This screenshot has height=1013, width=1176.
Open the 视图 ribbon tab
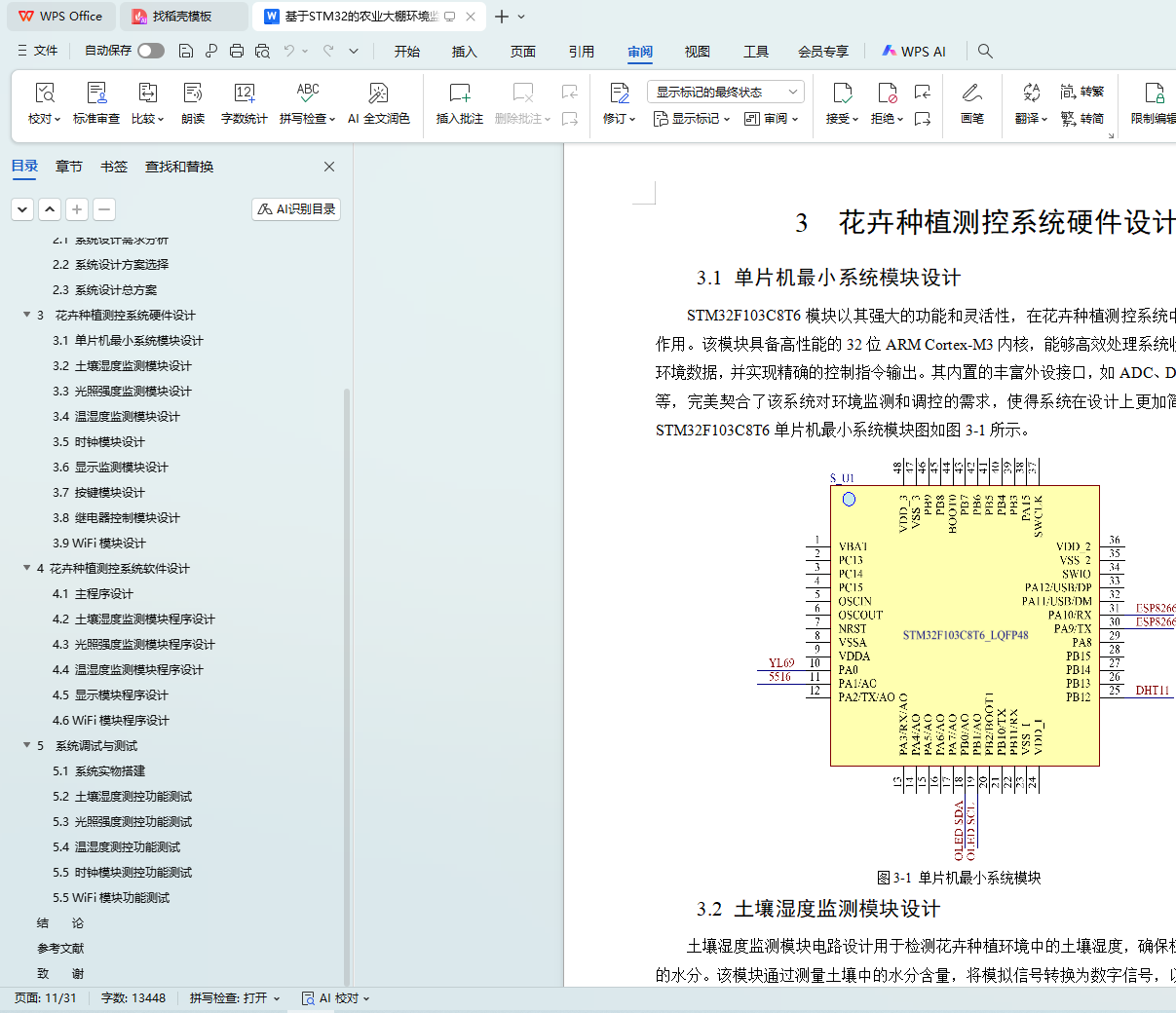(x=697, y=52)
